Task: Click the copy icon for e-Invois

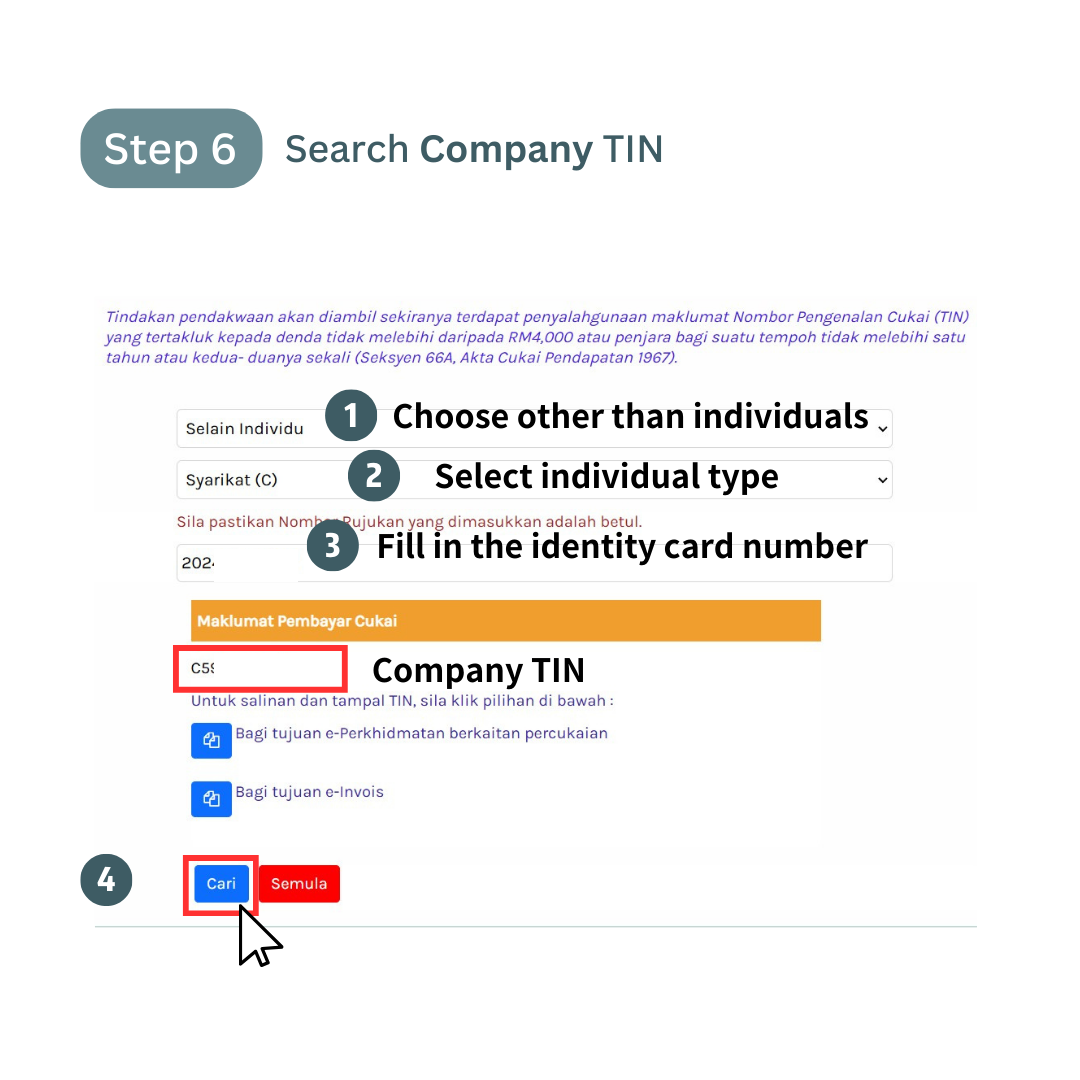Action: point(211,799)
